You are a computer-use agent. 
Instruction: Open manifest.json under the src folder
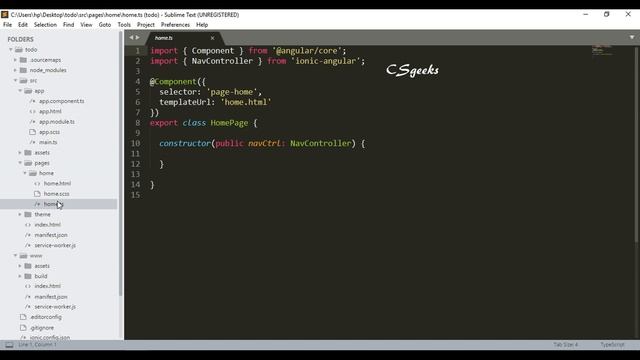coord(51,235)
